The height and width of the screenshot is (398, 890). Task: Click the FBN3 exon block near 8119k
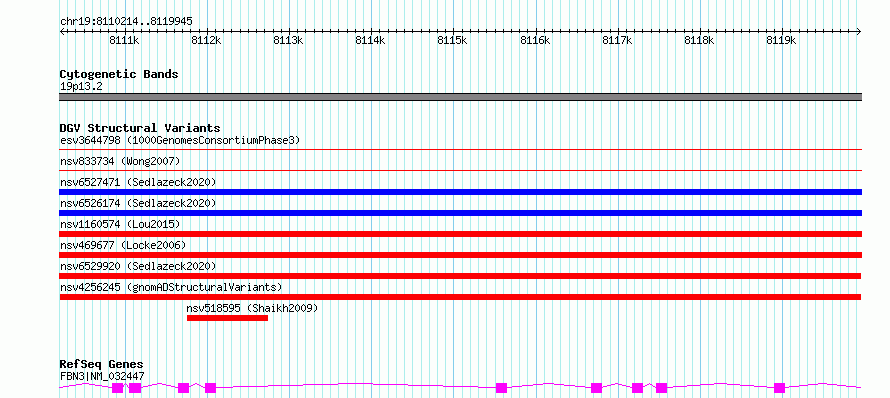(779, 388)
